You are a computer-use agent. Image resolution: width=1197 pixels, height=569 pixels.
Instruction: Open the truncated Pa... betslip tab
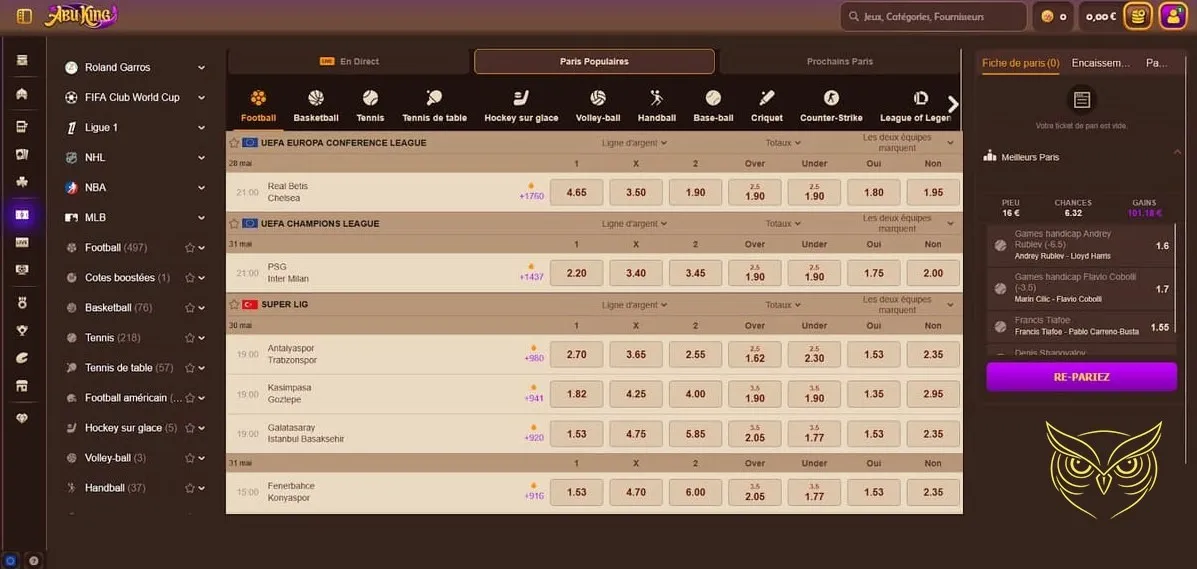tap(1157, 63)
